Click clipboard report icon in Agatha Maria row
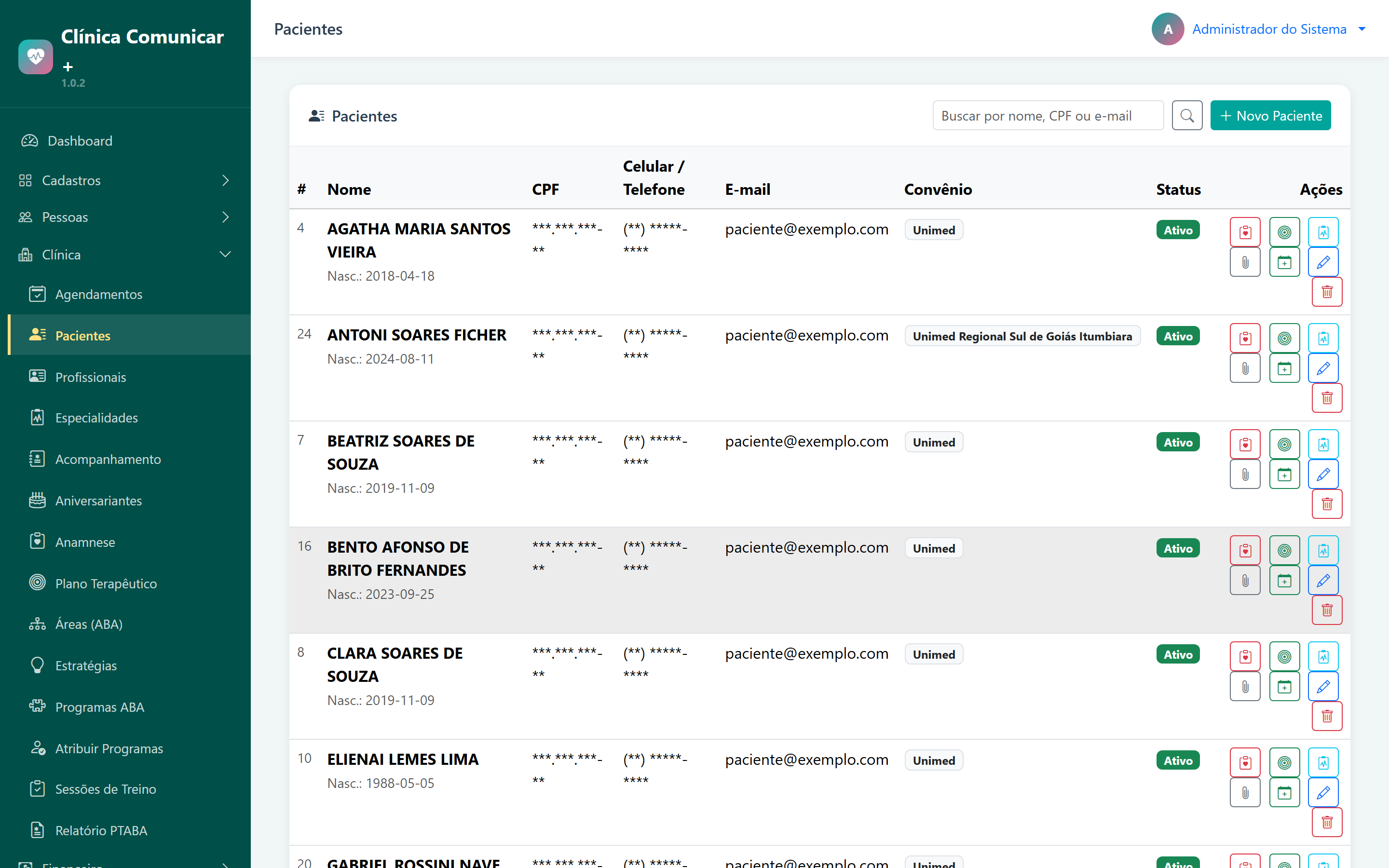 (x=1323, y=232)
